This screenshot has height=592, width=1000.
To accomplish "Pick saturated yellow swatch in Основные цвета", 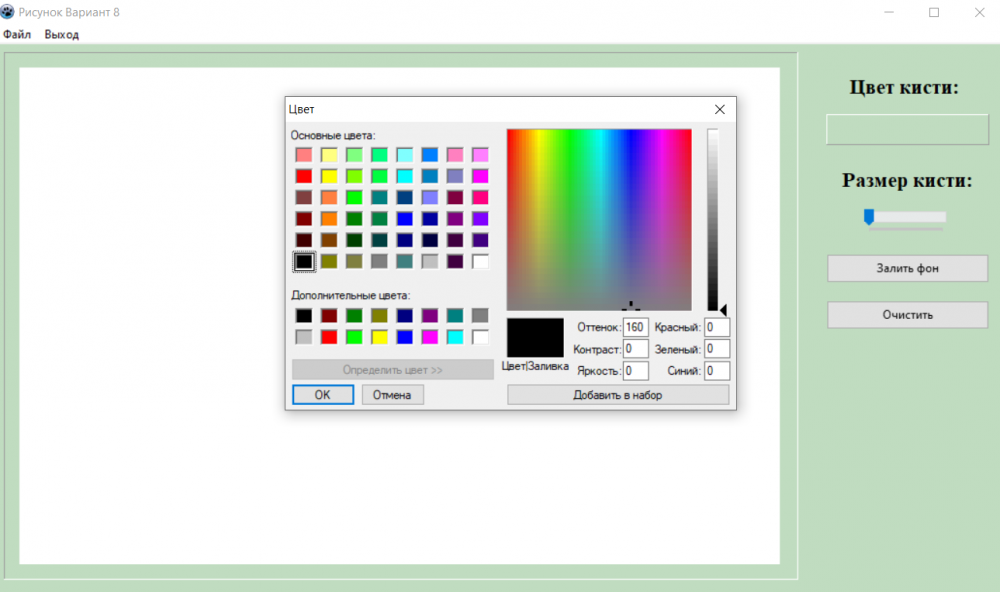I will point(329,176).
